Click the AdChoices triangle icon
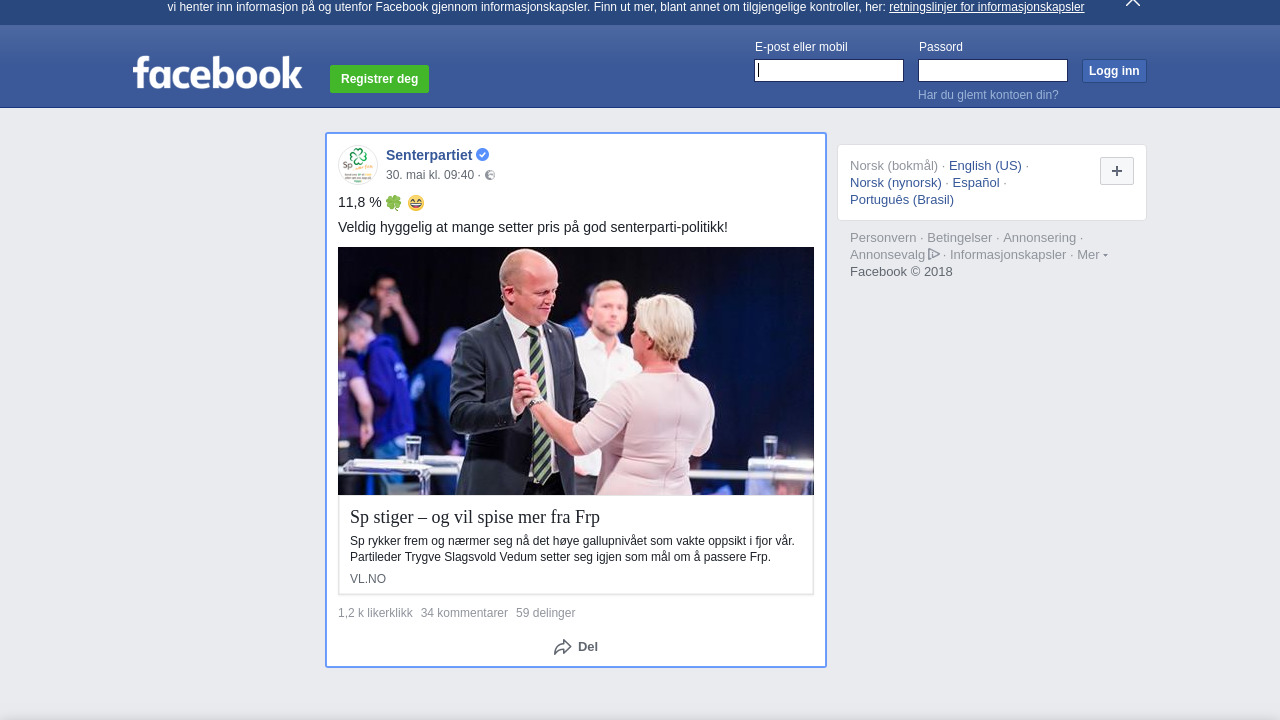 [934, 254]
